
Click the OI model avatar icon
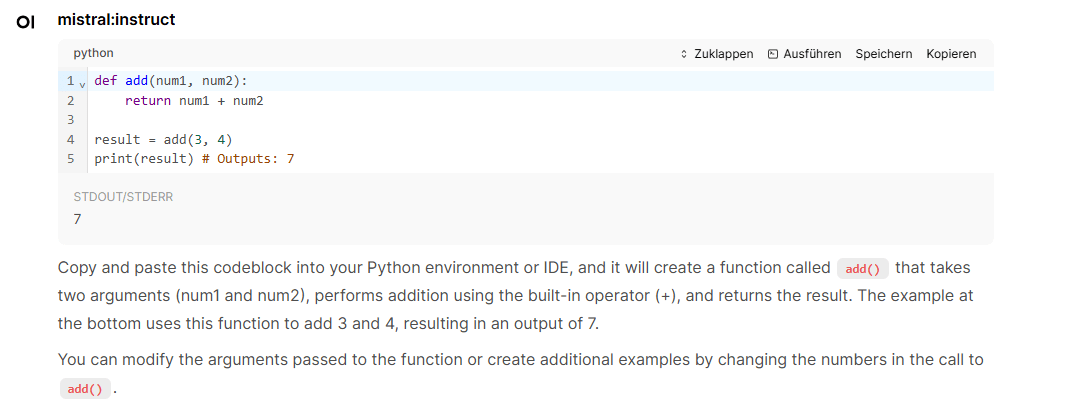point(26,21)
